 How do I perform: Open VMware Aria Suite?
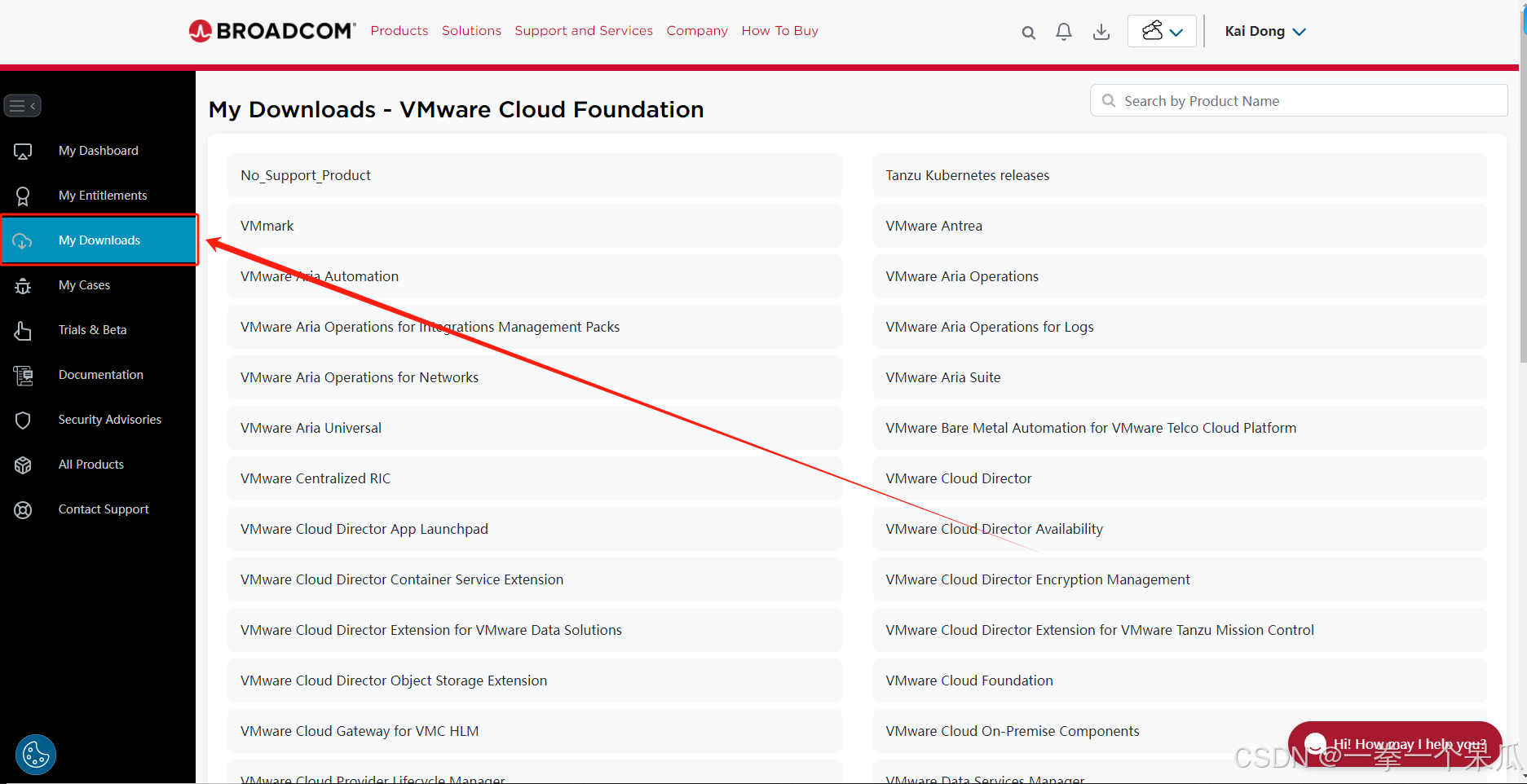(1180, 377)
